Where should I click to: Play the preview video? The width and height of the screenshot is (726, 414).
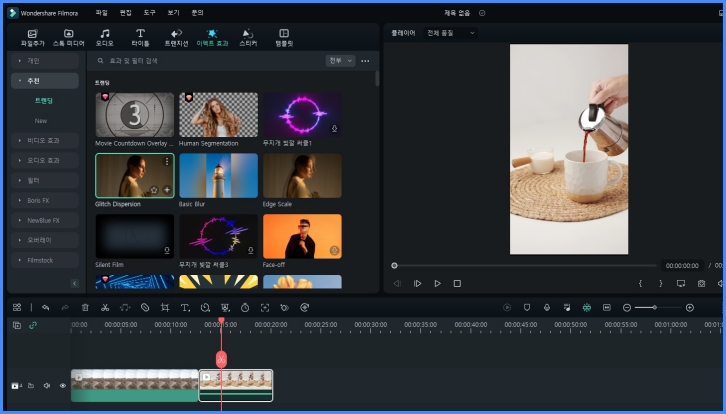[x=438, y=283]
